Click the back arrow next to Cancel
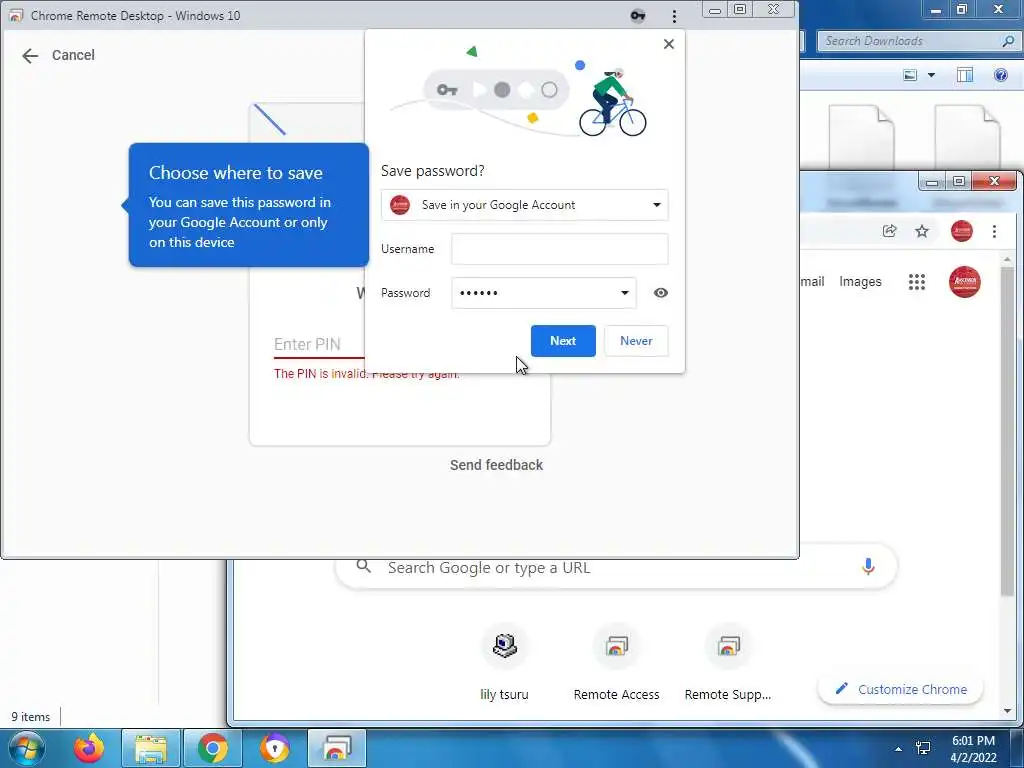 [30, 56]
